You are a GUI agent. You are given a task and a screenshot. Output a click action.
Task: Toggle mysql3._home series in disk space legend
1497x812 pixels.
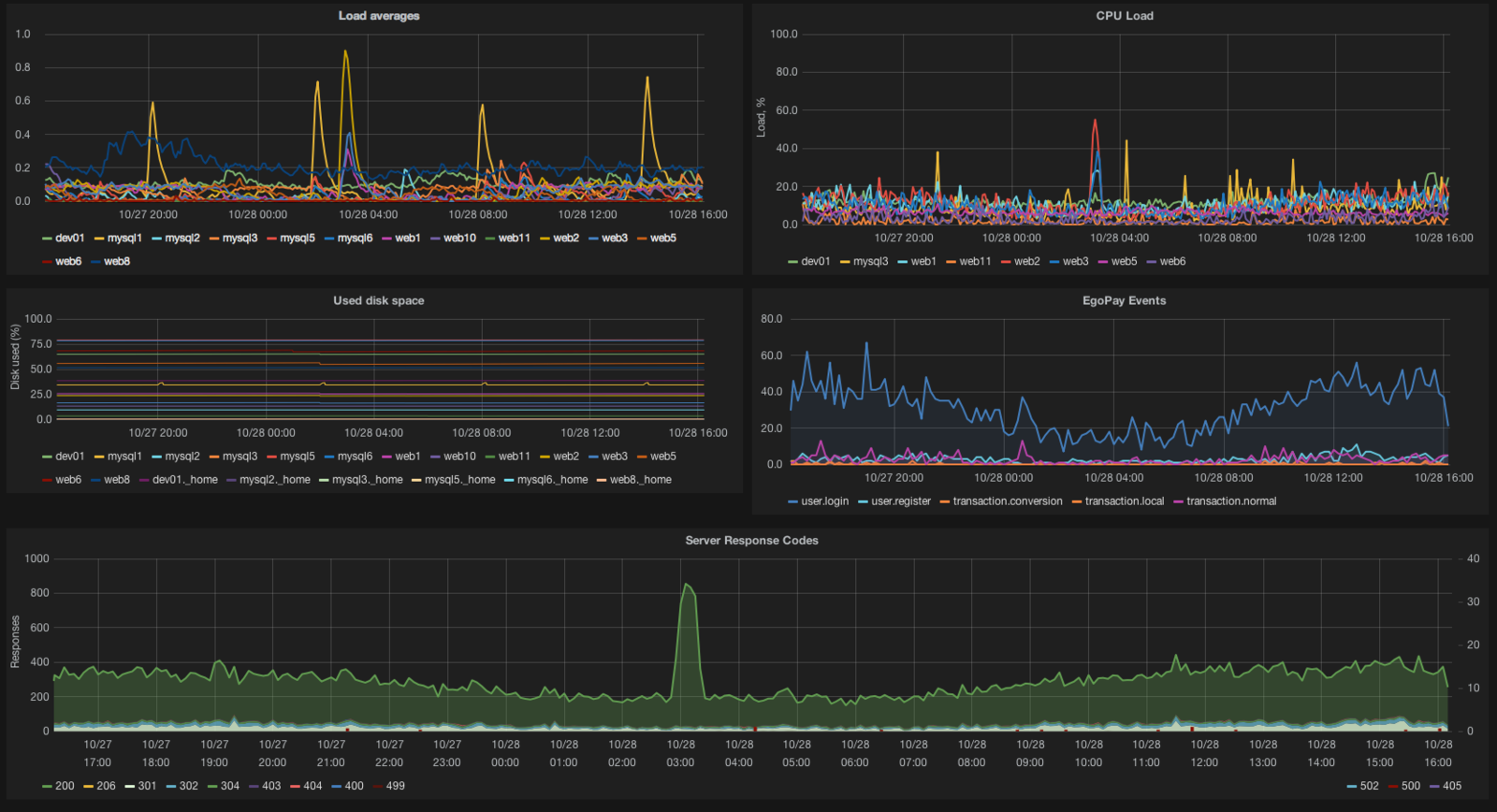coord(367,480)
